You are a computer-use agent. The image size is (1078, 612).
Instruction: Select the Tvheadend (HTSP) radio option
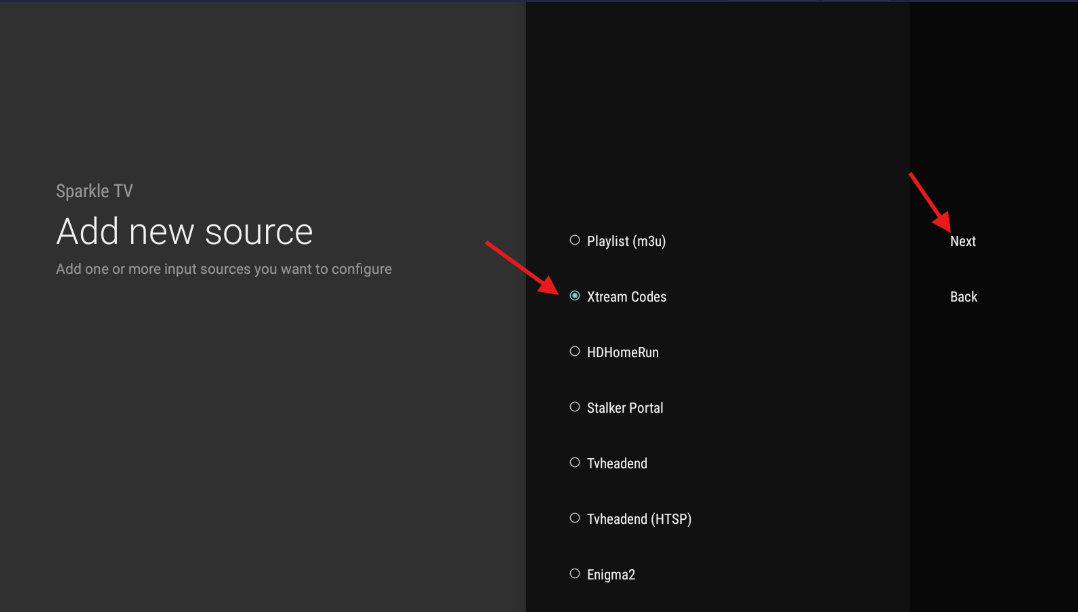[x=630, y=519]
